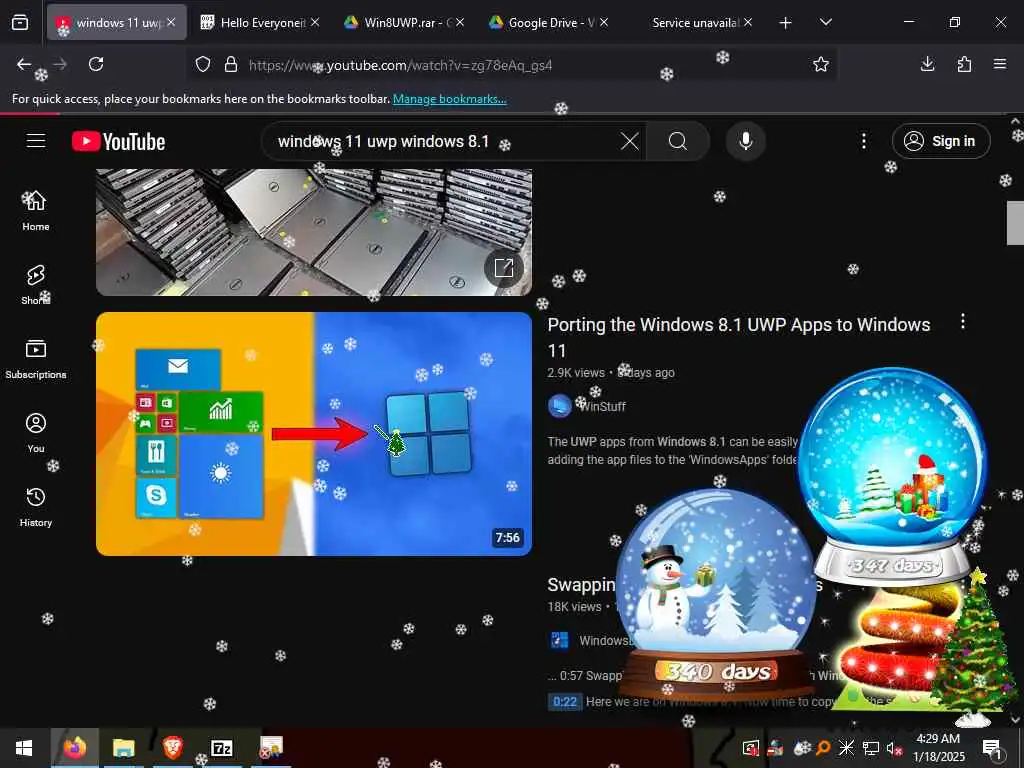Run search with the magnifier button
1024x768 pixels.
coord(678,141)
